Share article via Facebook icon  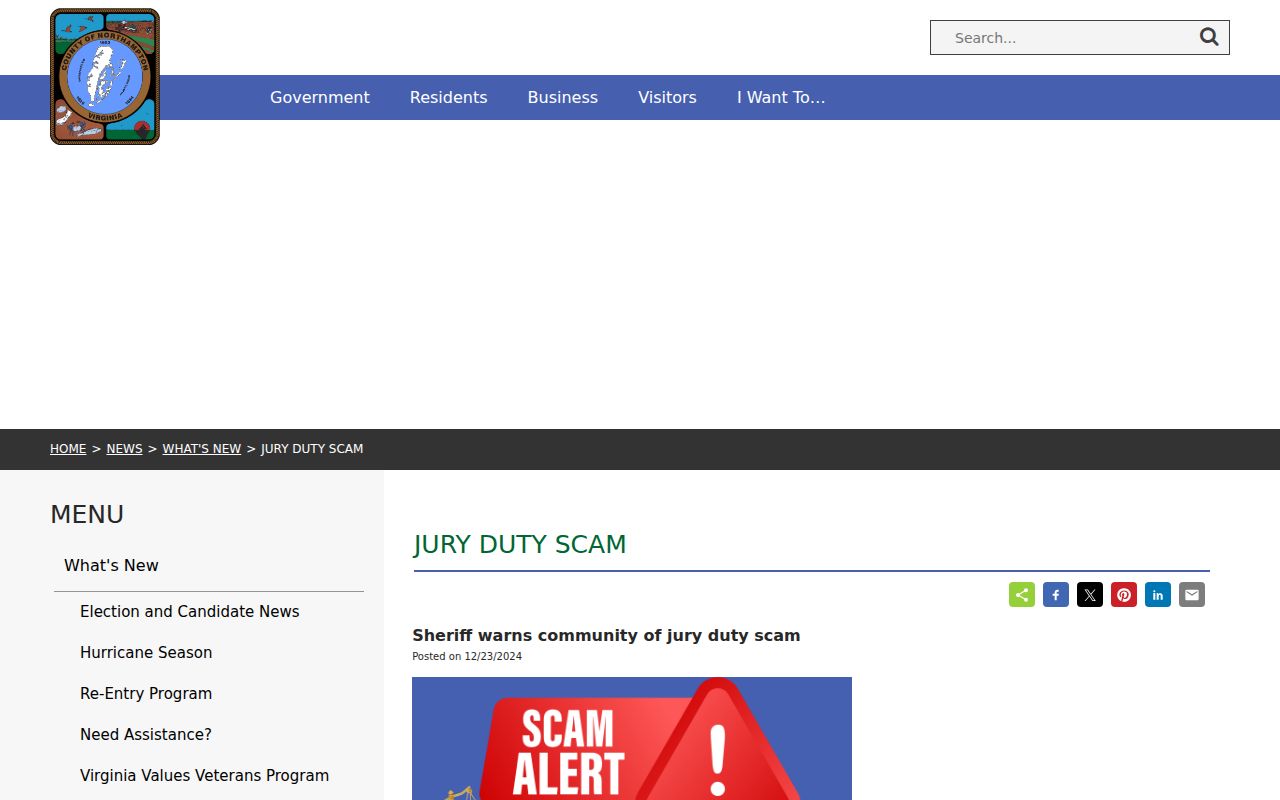[x=1056, y=595]
